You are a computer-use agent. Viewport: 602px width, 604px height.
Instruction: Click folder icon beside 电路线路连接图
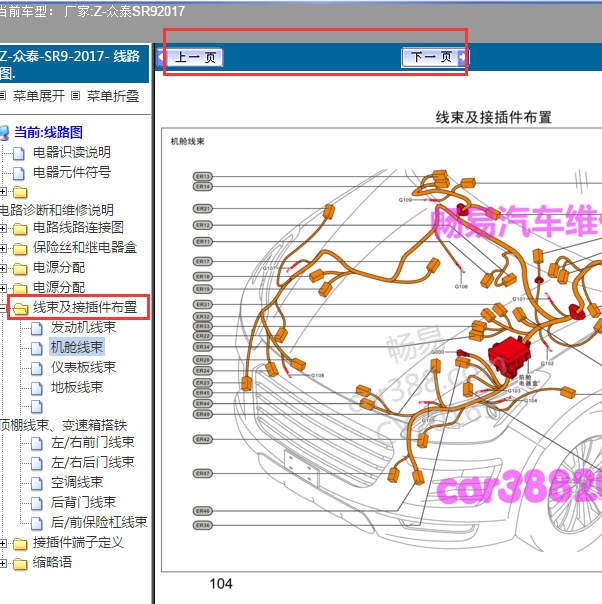tap(20, 229)
